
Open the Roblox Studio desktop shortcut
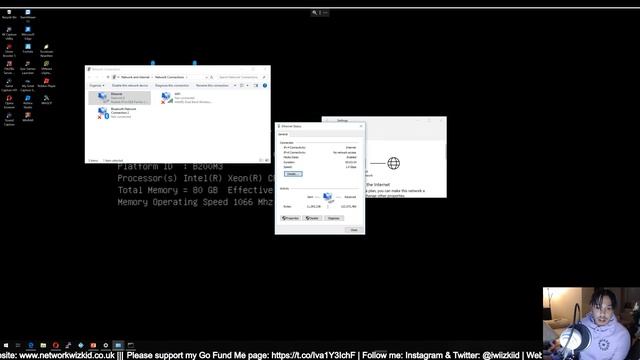click(28, 102)
